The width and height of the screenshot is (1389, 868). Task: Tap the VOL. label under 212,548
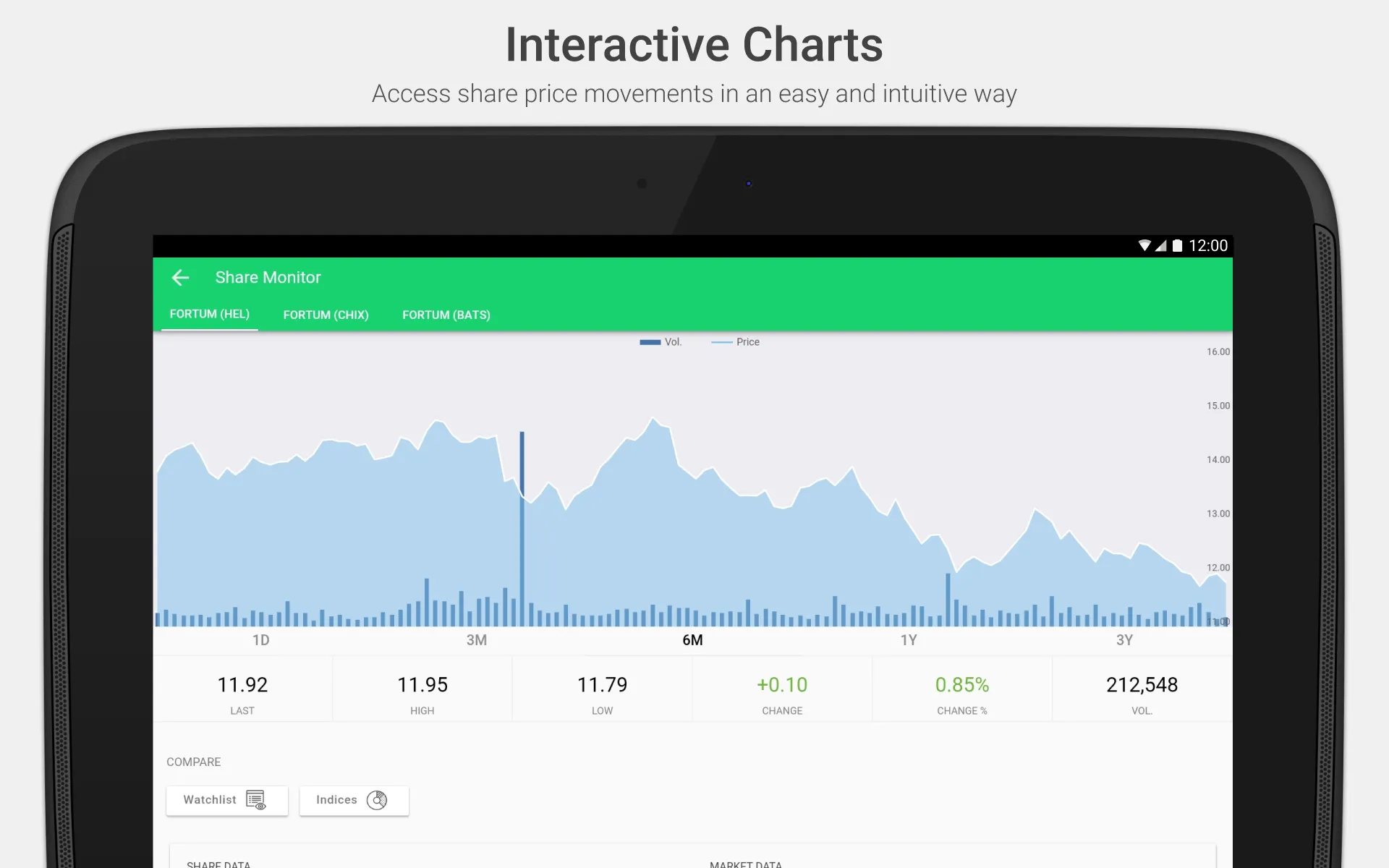click(1142, 711)
